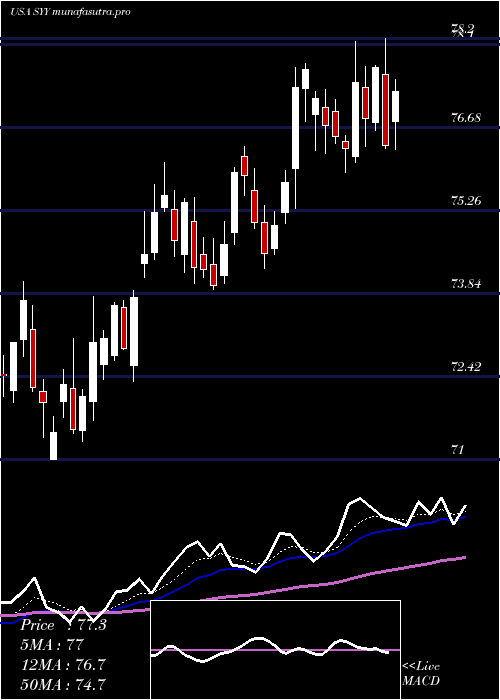Click the 72.42 price level label

pyautogui.click(x=466, y=367)
